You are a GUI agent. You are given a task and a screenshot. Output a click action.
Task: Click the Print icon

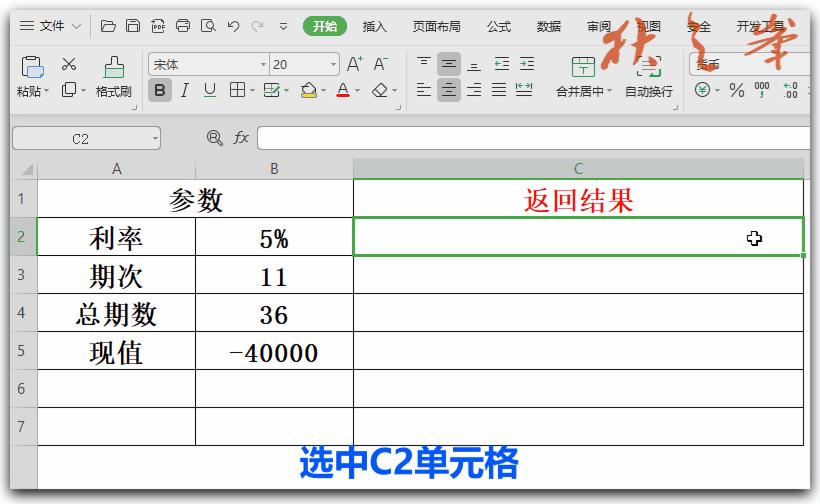pos(183,26)
